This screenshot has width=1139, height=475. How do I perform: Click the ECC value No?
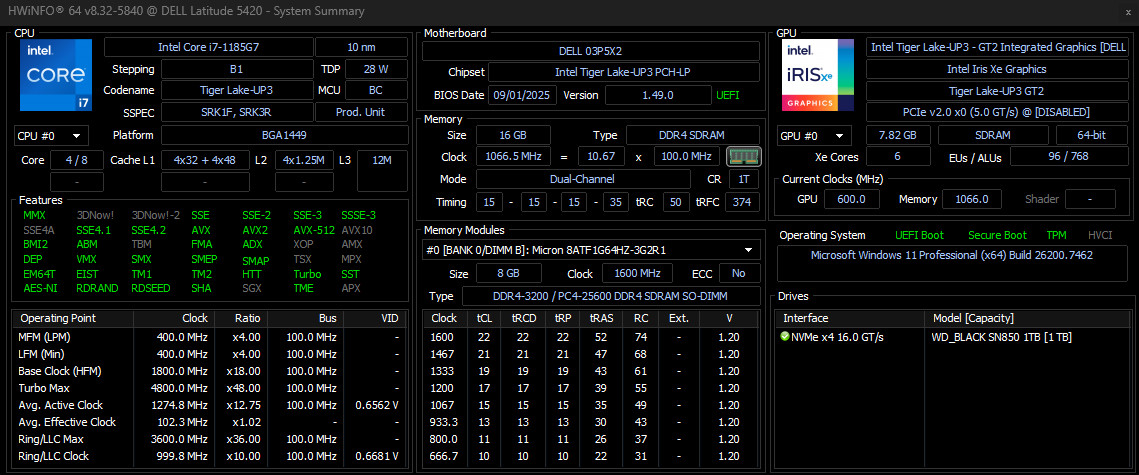point(739,274)
